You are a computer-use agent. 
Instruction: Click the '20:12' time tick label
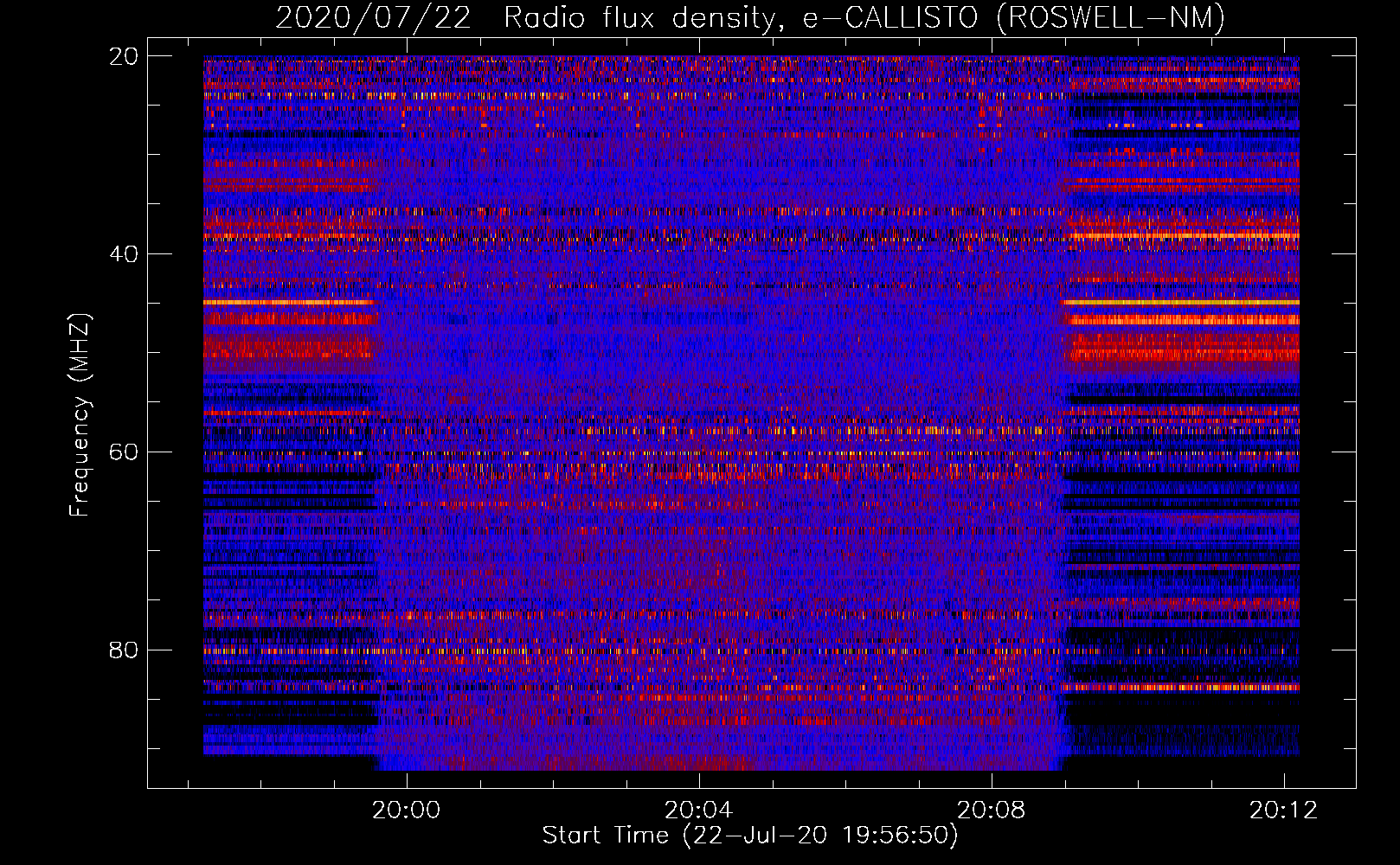point(1283,810)
